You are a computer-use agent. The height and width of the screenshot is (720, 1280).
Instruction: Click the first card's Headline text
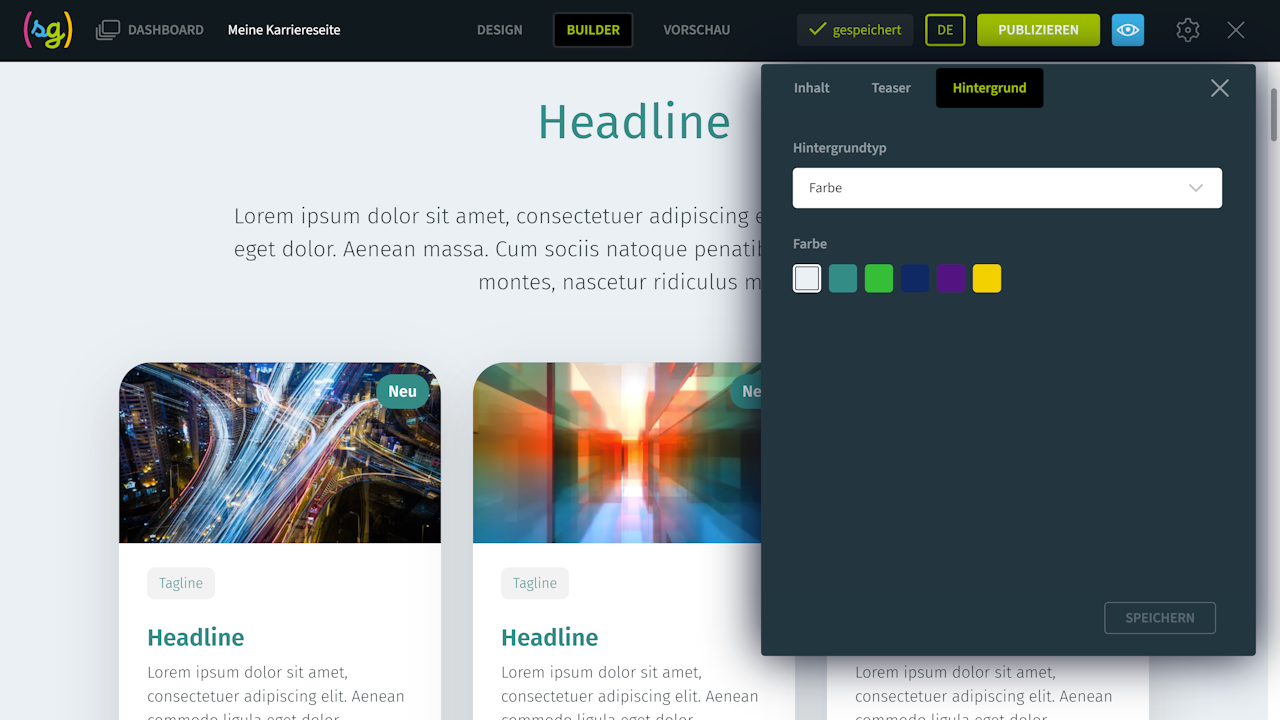coord(196,637)
